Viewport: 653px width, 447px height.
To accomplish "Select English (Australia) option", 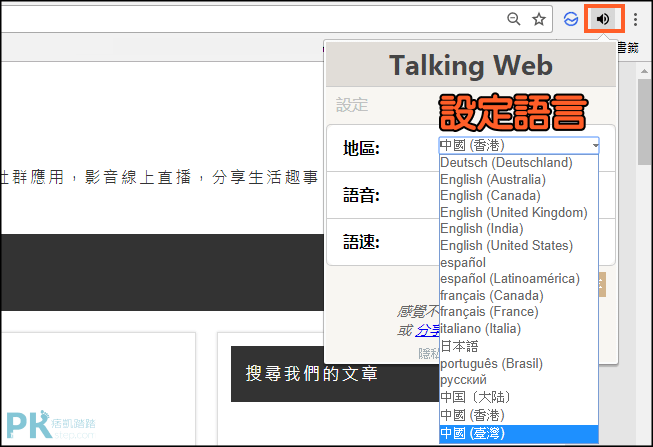I will 519,179.
